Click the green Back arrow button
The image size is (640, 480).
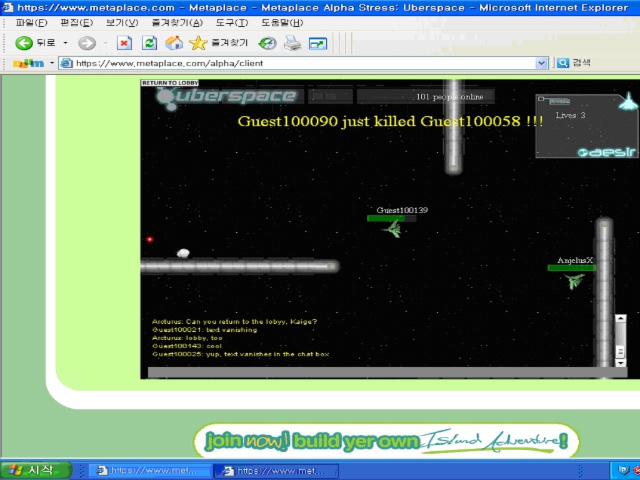pyautogui.click(x=24, y=43)
